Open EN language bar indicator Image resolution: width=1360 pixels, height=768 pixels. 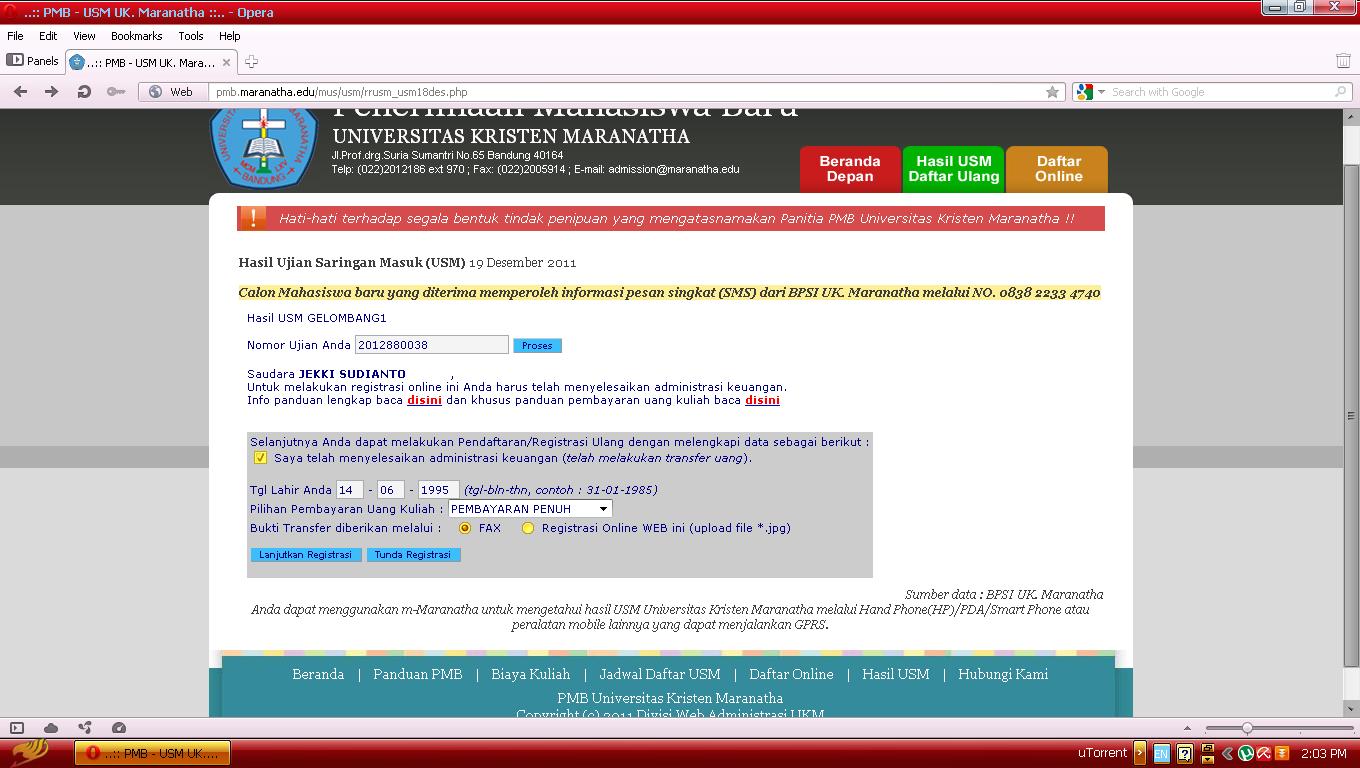pyautogui.click(x=1161, y=754)
